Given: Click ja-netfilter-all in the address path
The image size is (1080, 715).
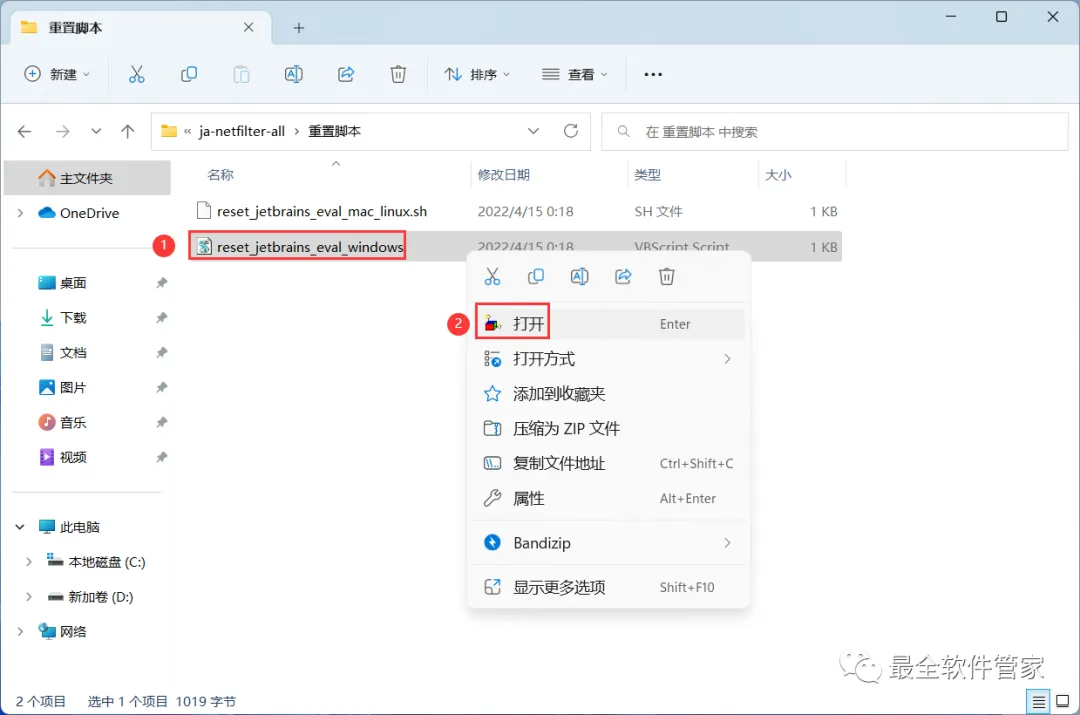Looking at the screenshot, I should tap(242, 132).
